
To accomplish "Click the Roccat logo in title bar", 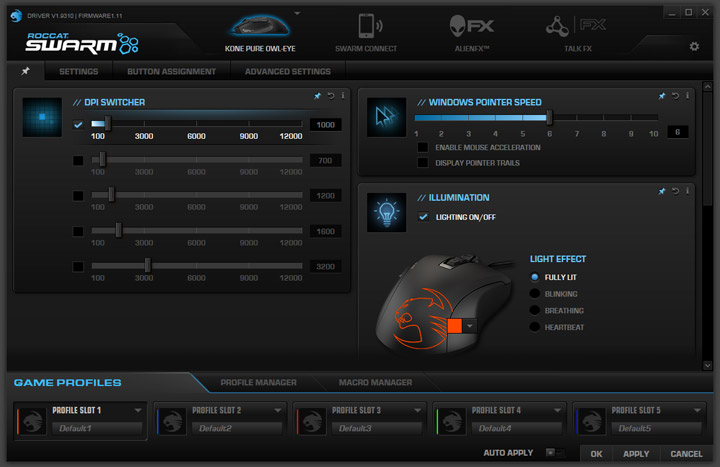I will coord(17,15).
